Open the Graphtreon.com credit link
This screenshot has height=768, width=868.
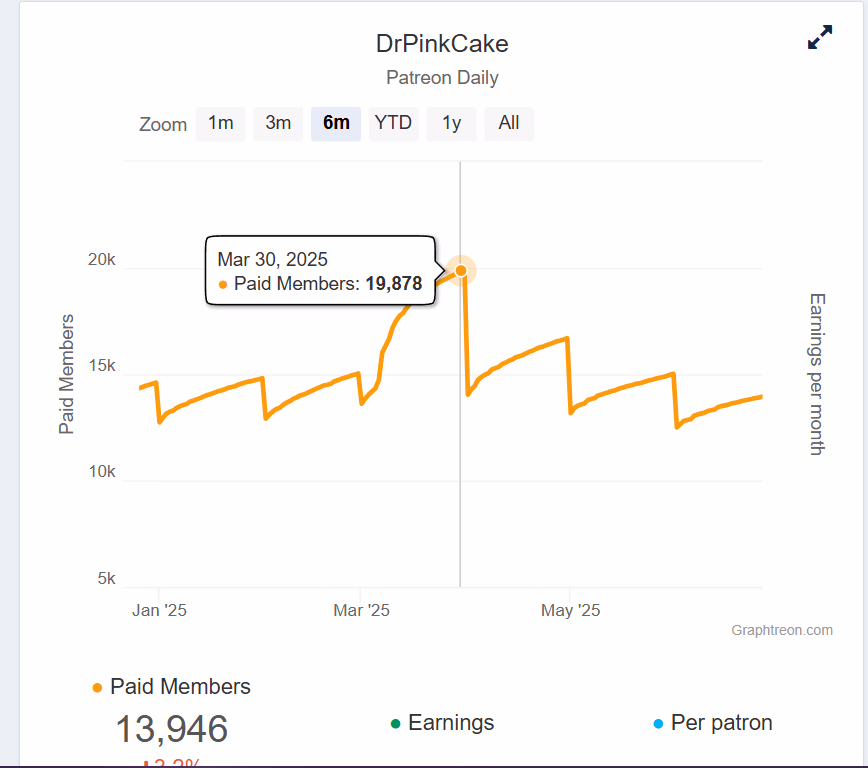(782, 630)
